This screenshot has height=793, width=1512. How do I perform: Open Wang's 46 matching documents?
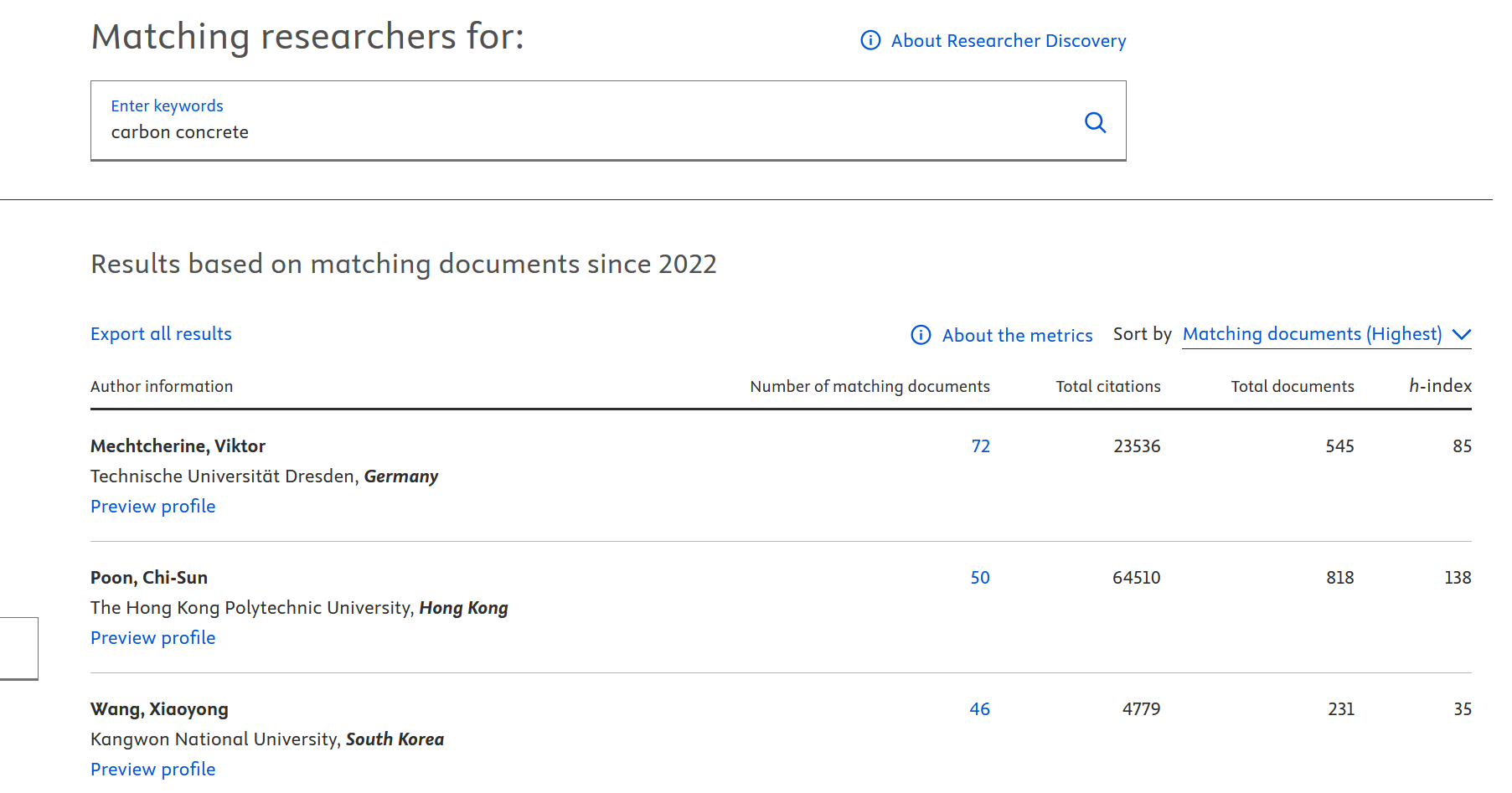pos(979,708)
